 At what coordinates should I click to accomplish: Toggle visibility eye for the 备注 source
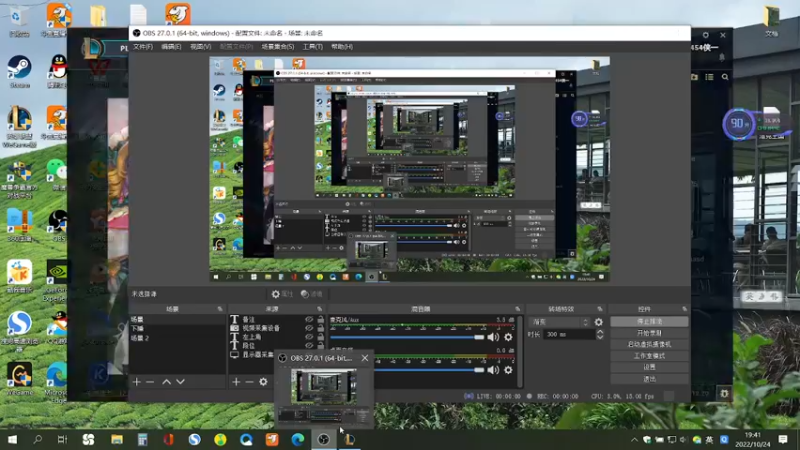coord(309,319)
